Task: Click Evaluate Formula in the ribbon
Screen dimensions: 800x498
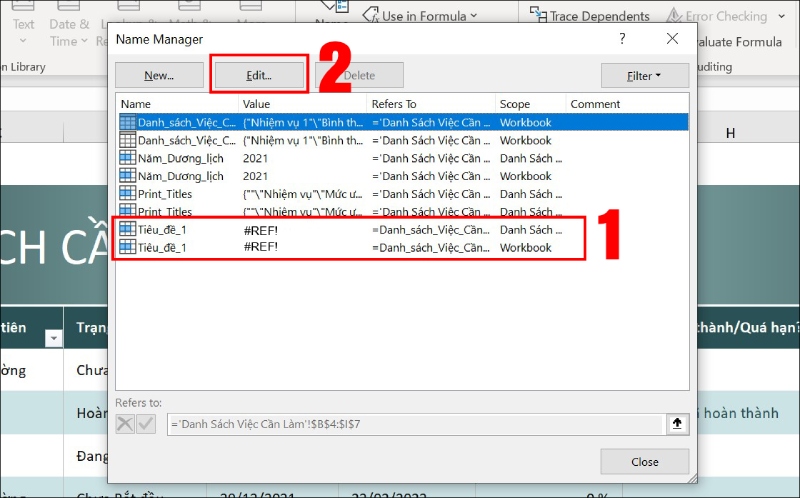Action: [739, 41]
